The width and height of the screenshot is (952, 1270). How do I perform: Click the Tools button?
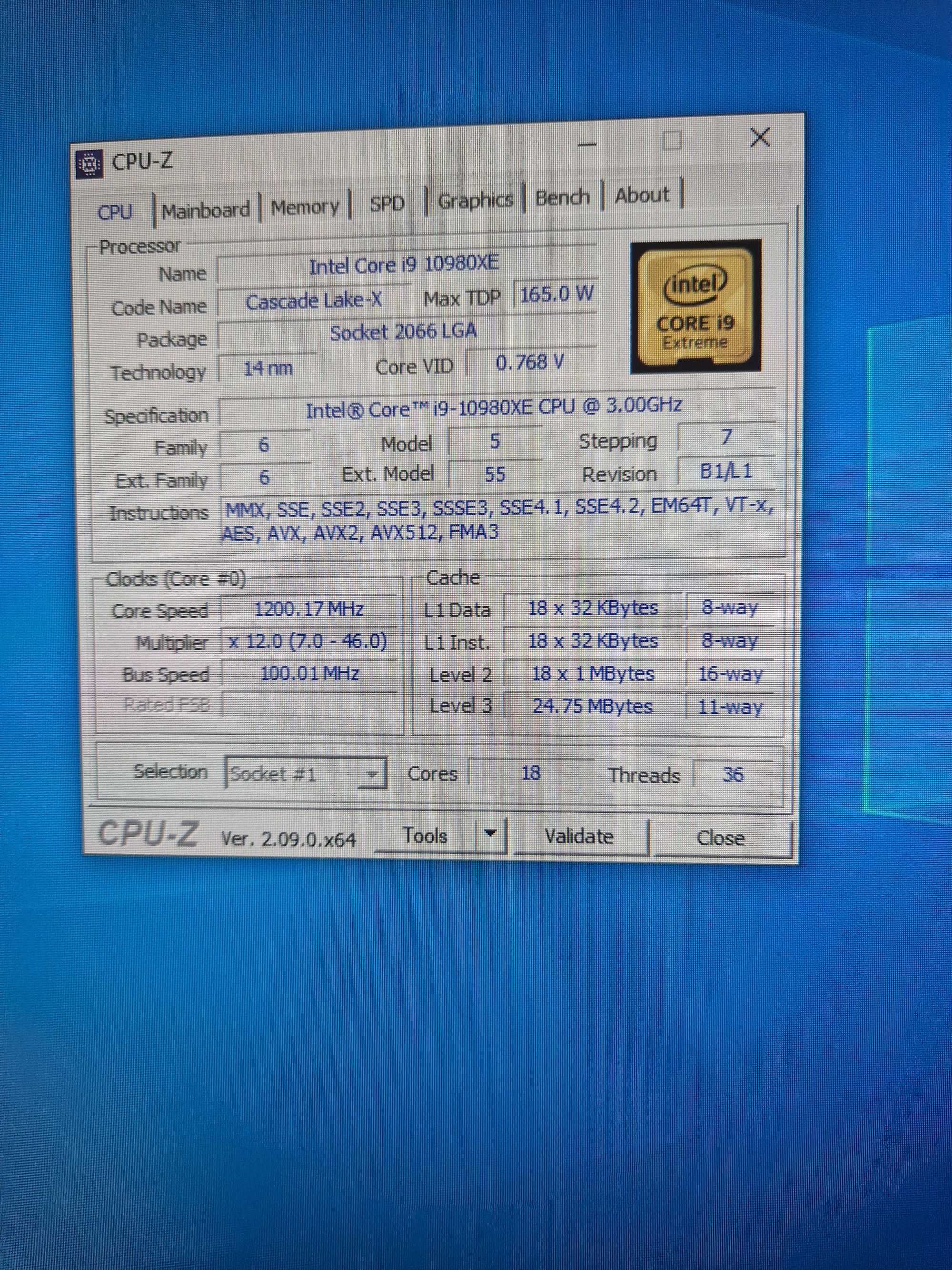tap(425, 835)
